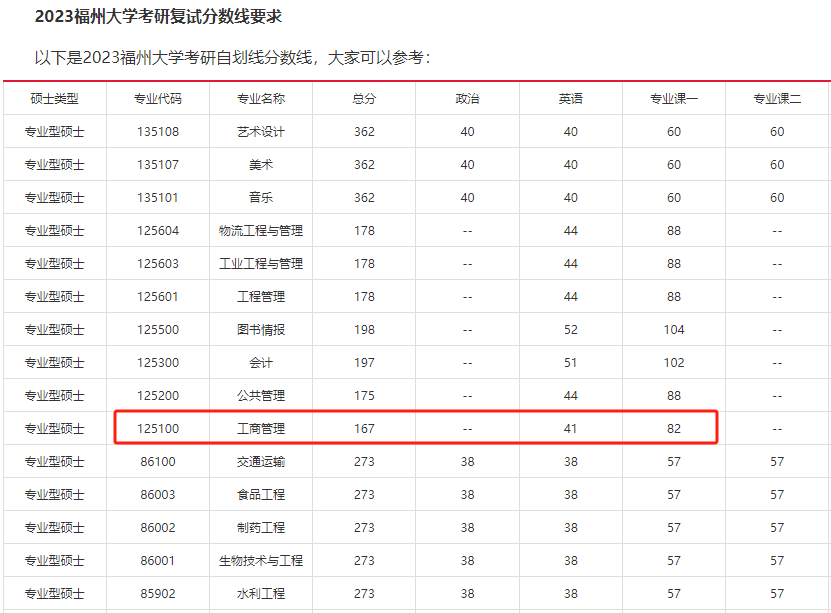Select the major name 水利工程
This screenshot has height=613, width=831.
[x=261, y=593]
